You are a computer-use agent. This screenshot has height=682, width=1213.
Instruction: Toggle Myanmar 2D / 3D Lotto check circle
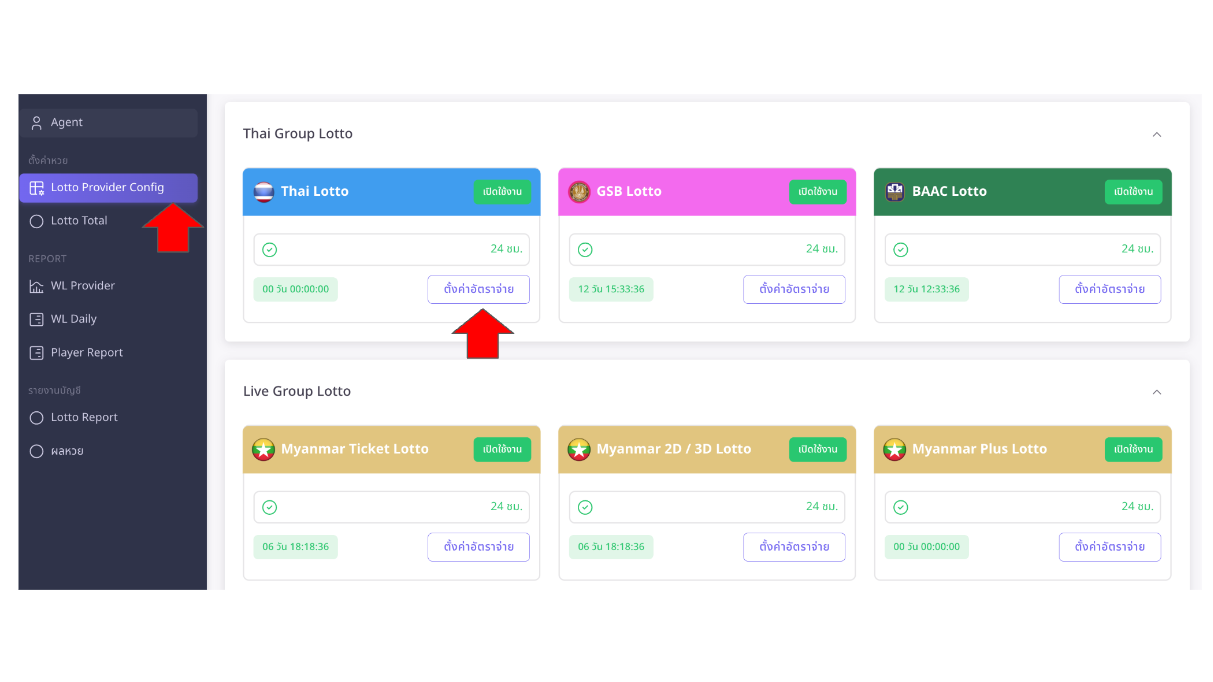pos(584,507)
